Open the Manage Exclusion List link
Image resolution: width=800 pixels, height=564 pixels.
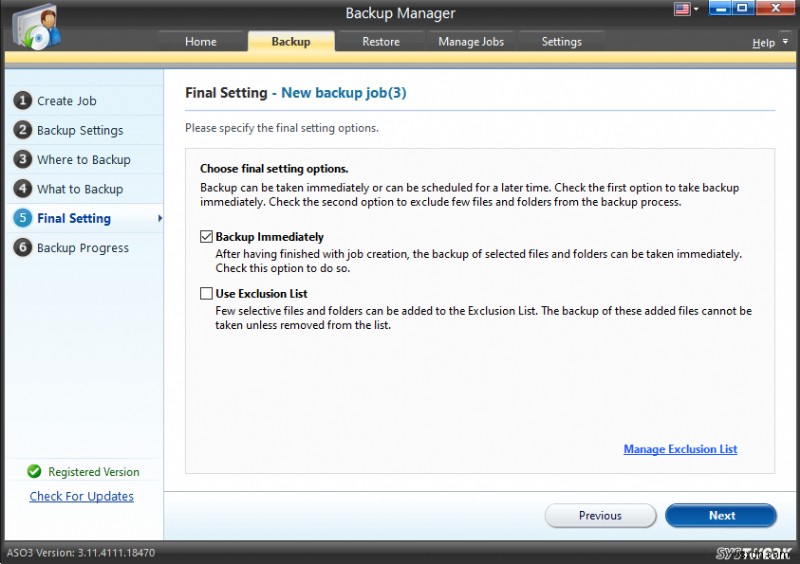pos(680,449)
